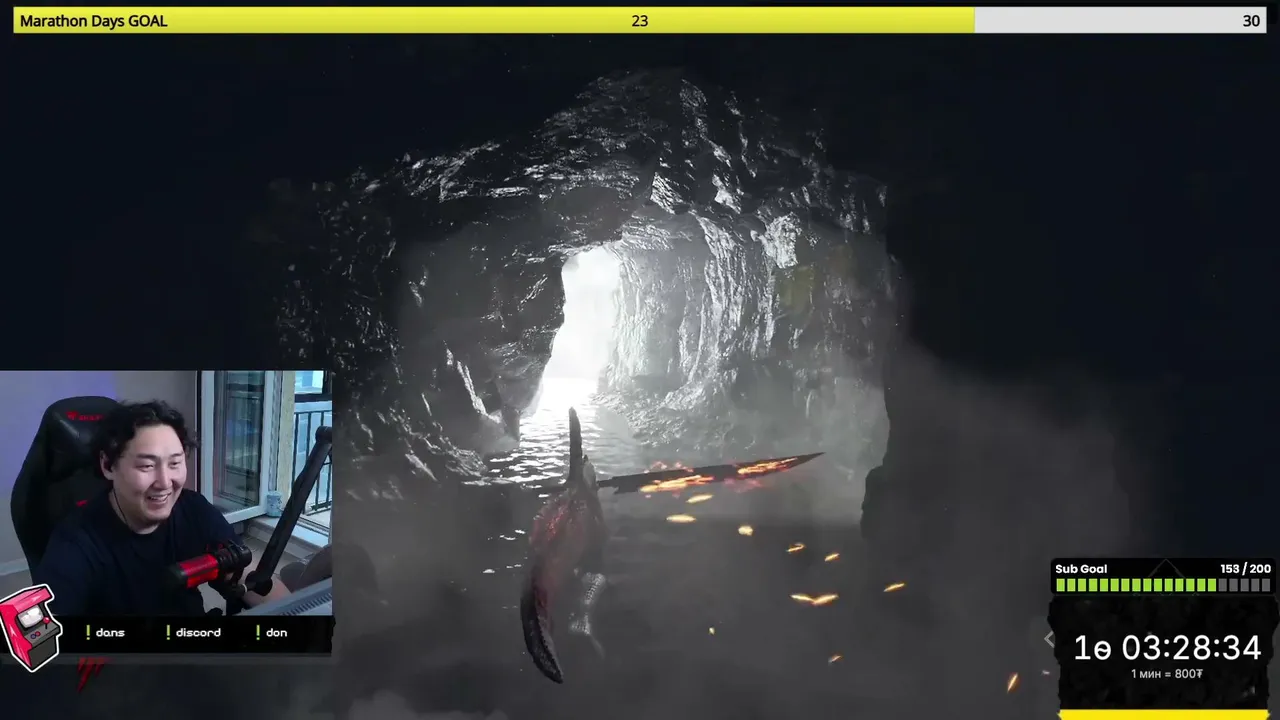The height and width of the screenshot is (720, 1280).
Task: Click the green Sub Goal progress bar
Action: [1162, 585]
